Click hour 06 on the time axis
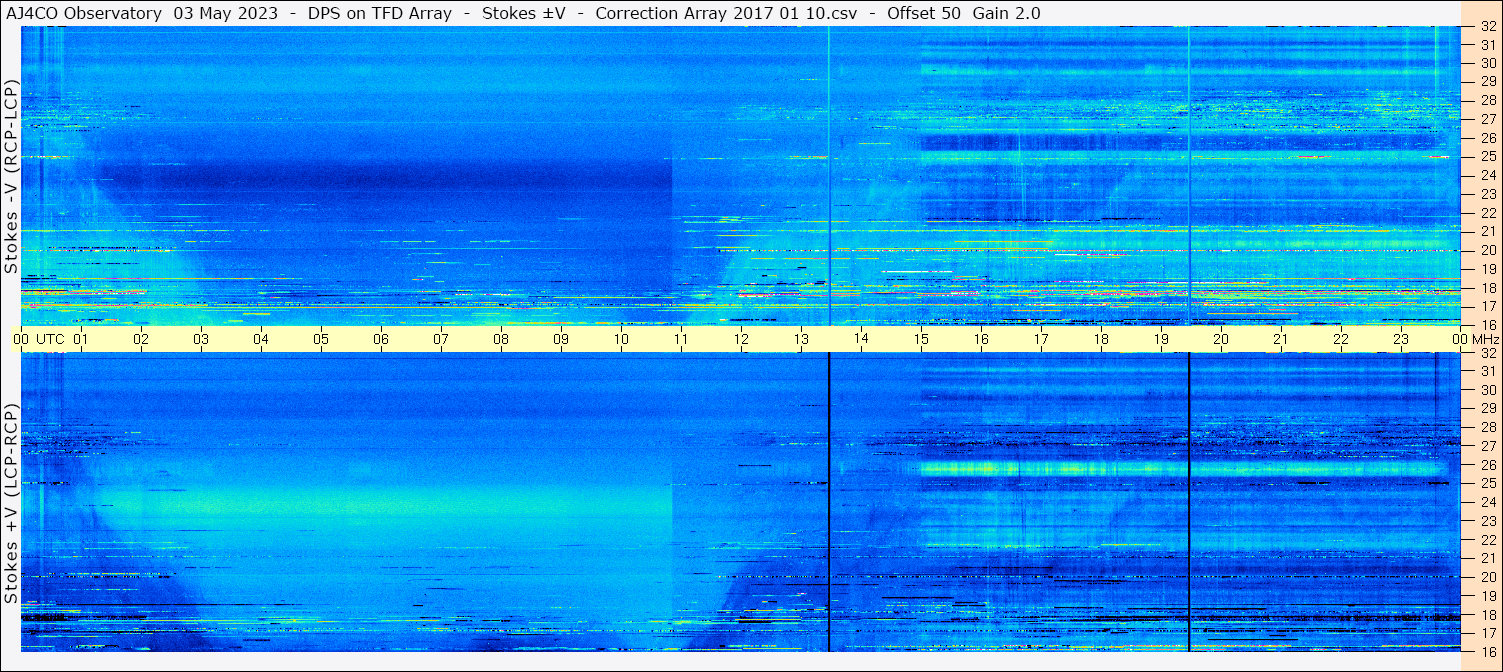The width and height of the screenshot is (1503, 672). (381, 339)
